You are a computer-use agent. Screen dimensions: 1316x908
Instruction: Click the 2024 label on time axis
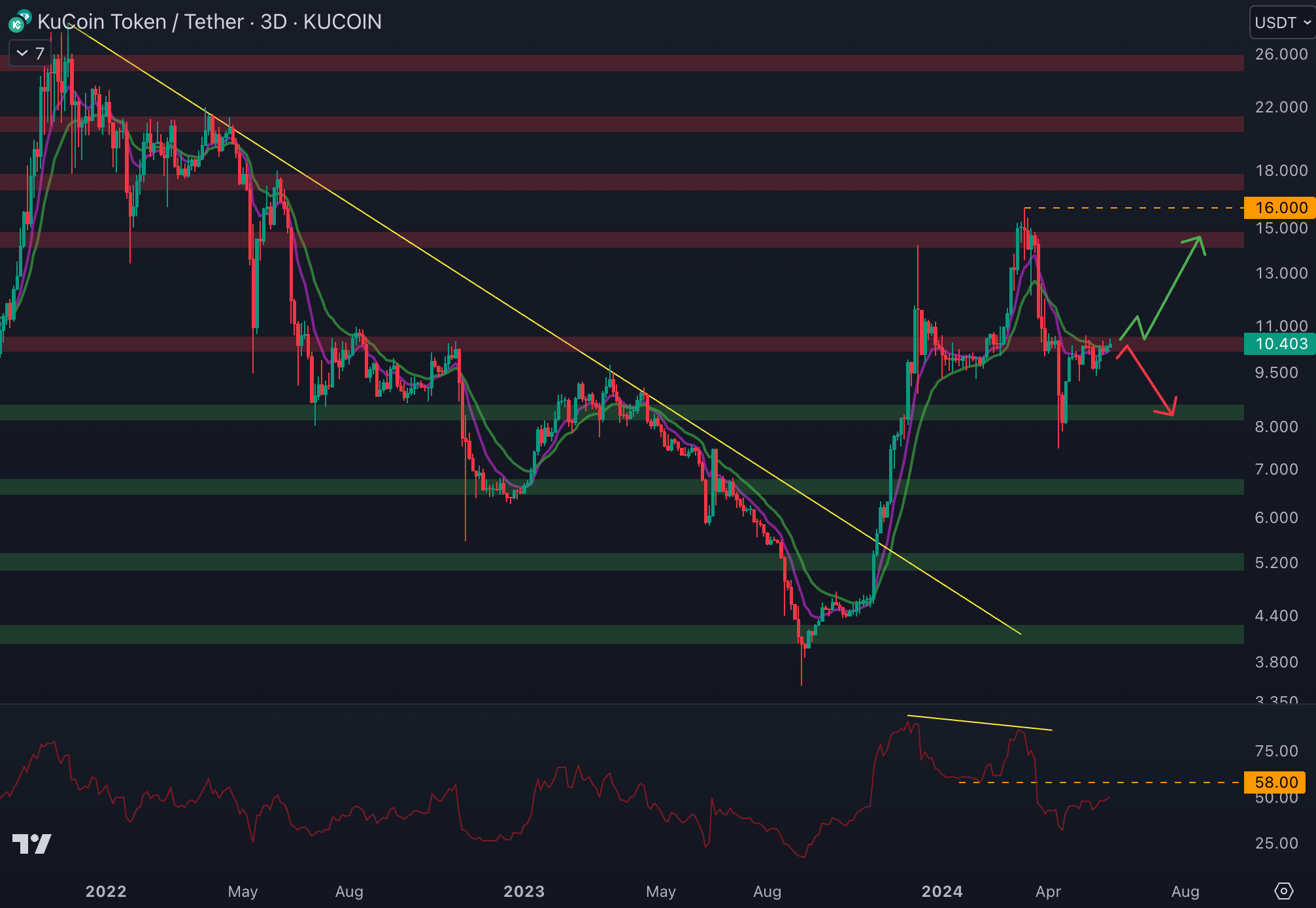[x=941, y=891]
